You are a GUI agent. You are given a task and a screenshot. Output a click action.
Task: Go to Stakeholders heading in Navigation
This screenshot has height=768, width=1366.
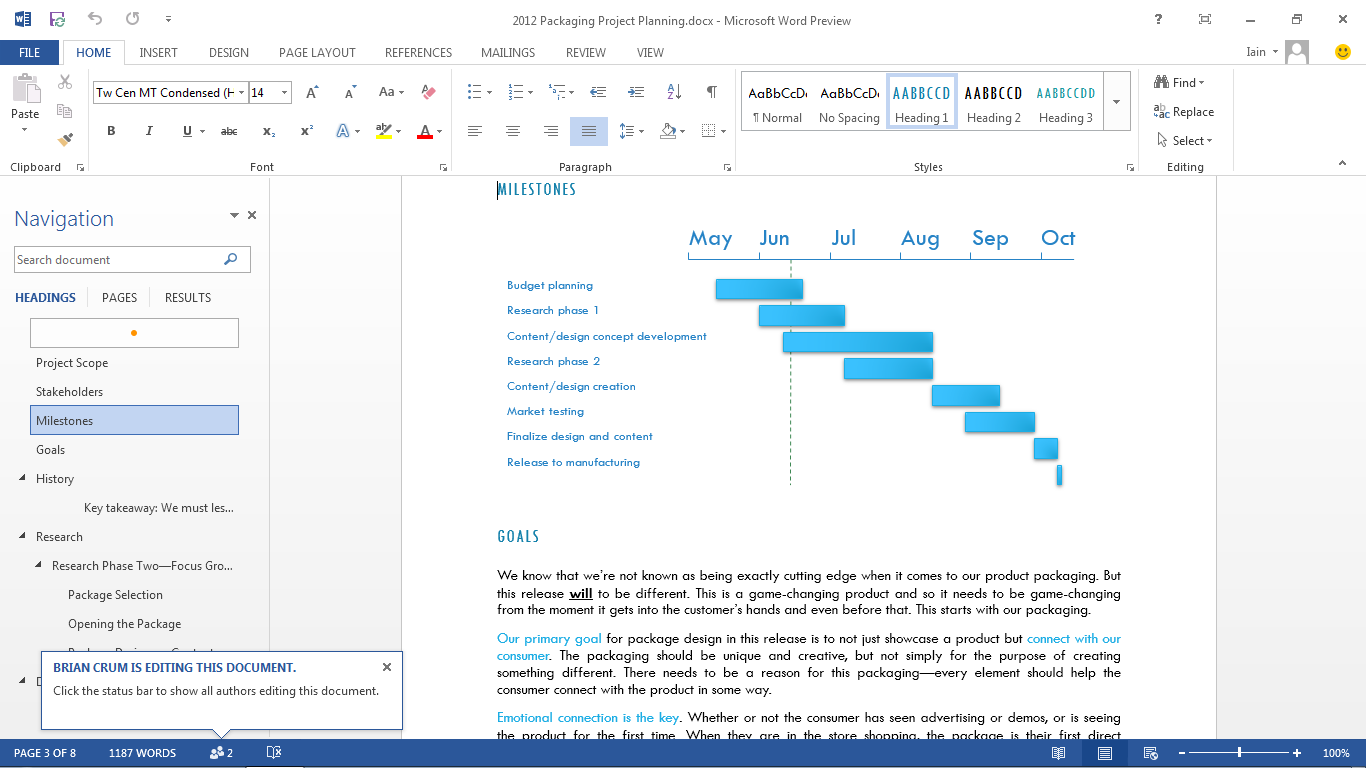(69, 392)
